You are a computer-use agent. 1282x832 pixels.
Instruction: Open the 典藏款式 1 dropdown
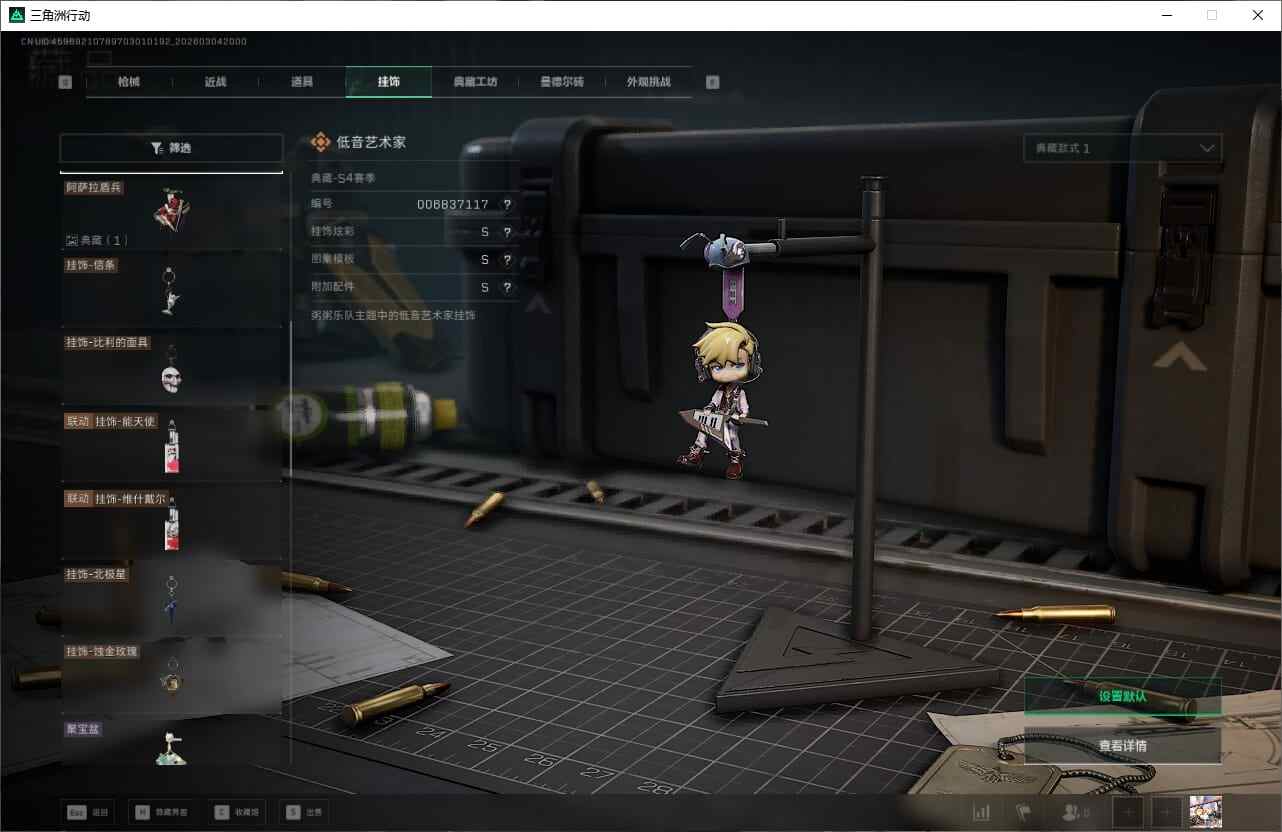[x=1122, y=148]
